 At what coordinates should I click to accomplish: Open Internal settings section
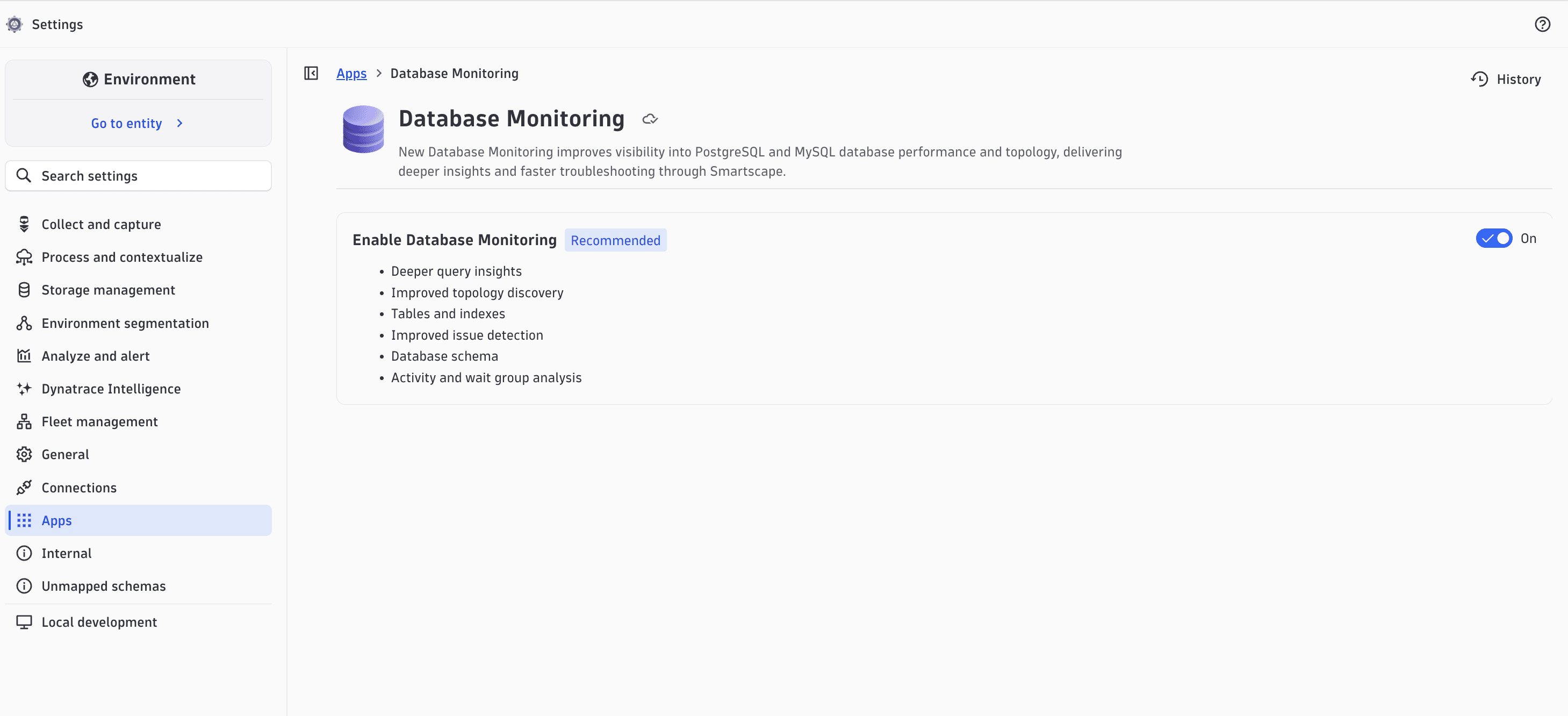[x=138, y=554]
